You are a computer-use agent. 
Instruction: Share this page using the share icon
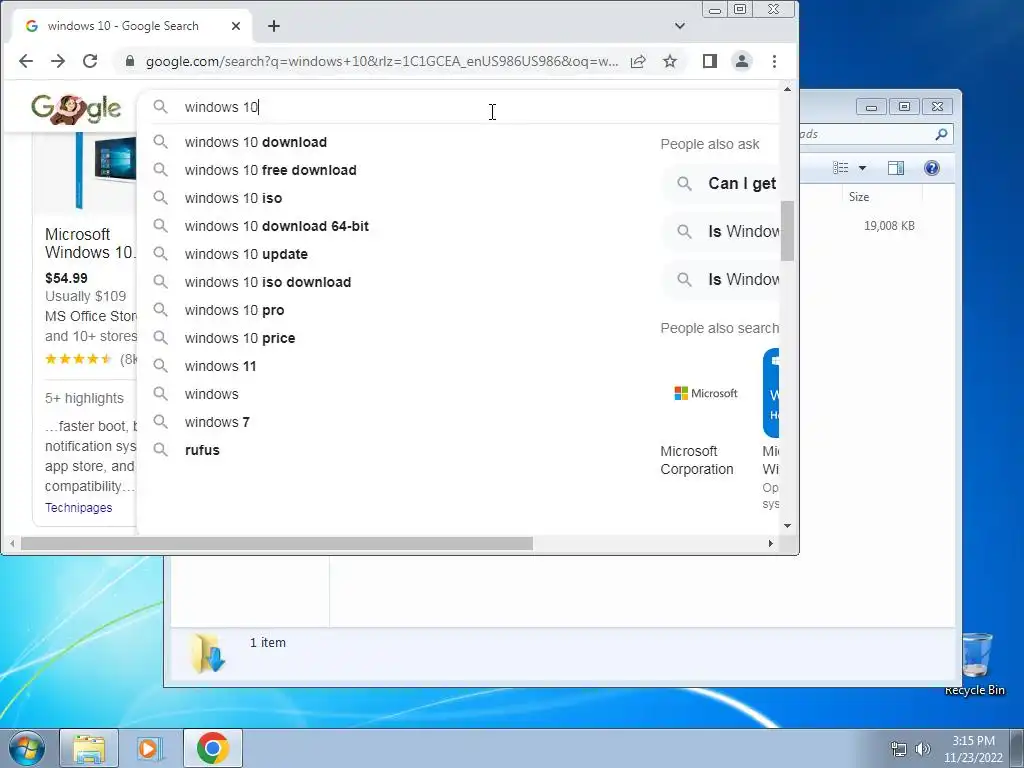point(638,61)
